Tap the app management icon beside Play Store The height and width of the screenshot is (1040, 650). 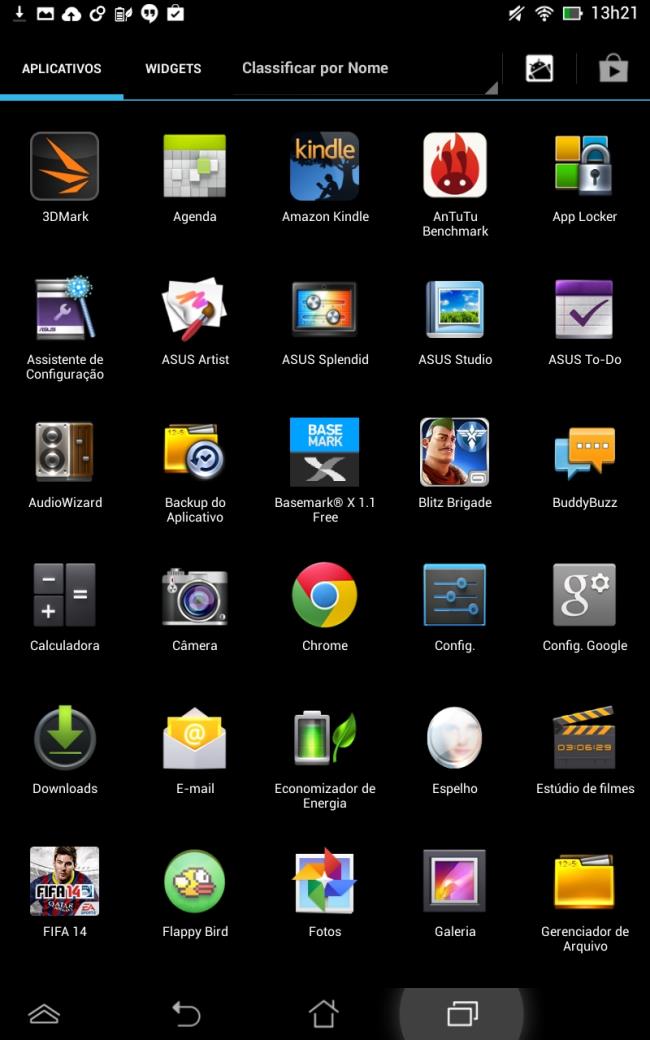click(539, 68)
